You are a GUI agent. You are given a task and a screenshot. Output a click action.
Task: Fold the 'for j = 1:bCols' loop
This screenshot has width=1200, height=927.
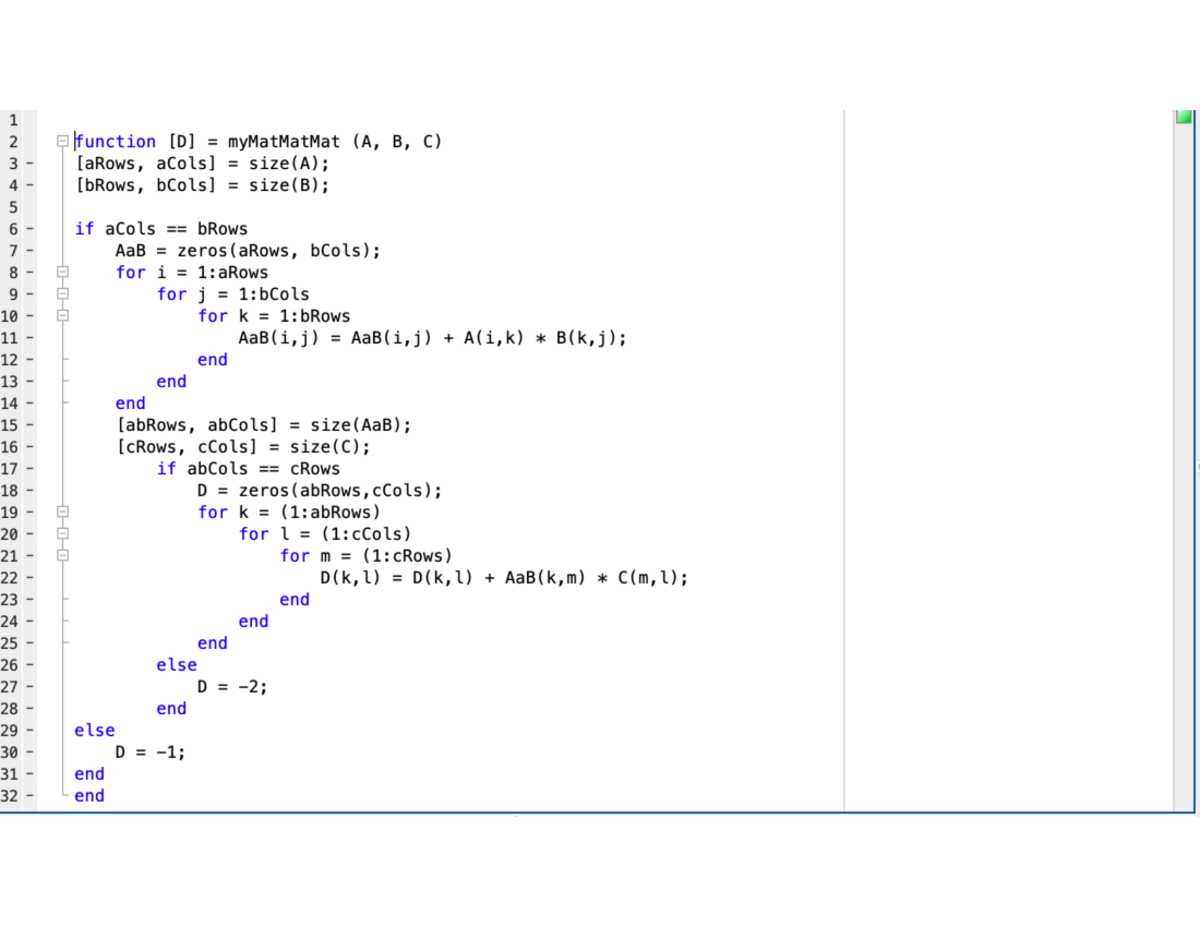click(63, 295)
